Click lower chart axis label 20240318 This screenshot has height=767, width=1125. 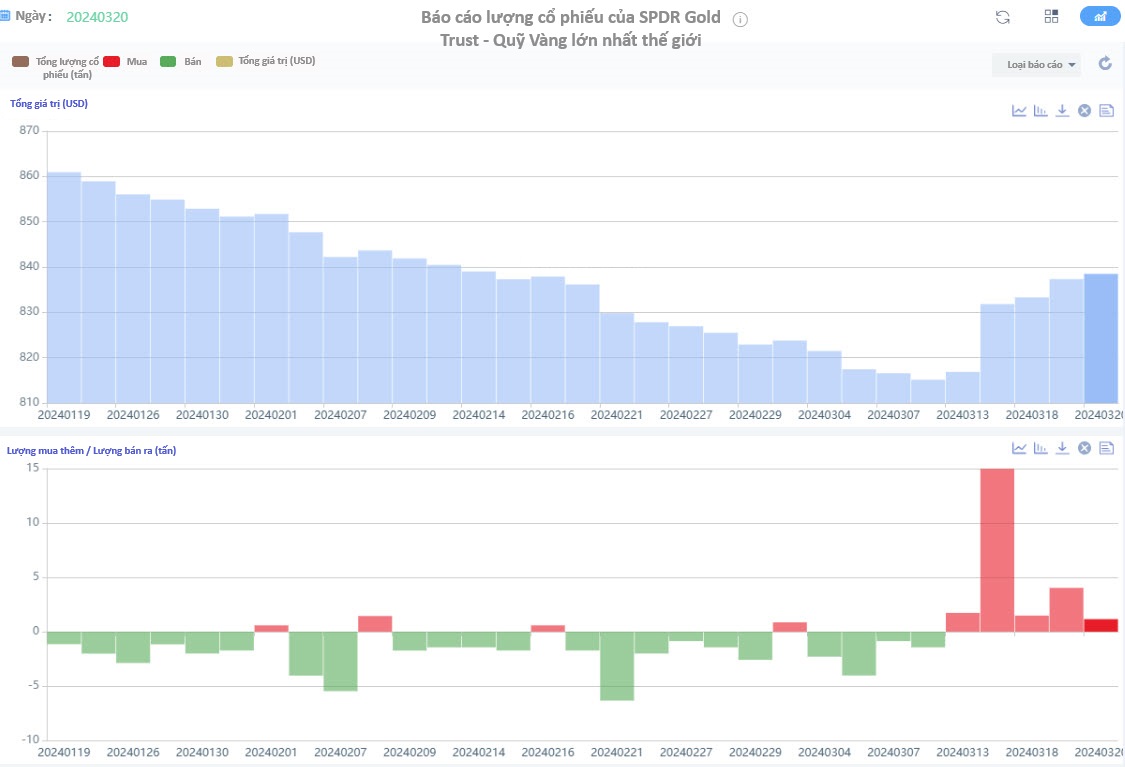pos(1032,752)
